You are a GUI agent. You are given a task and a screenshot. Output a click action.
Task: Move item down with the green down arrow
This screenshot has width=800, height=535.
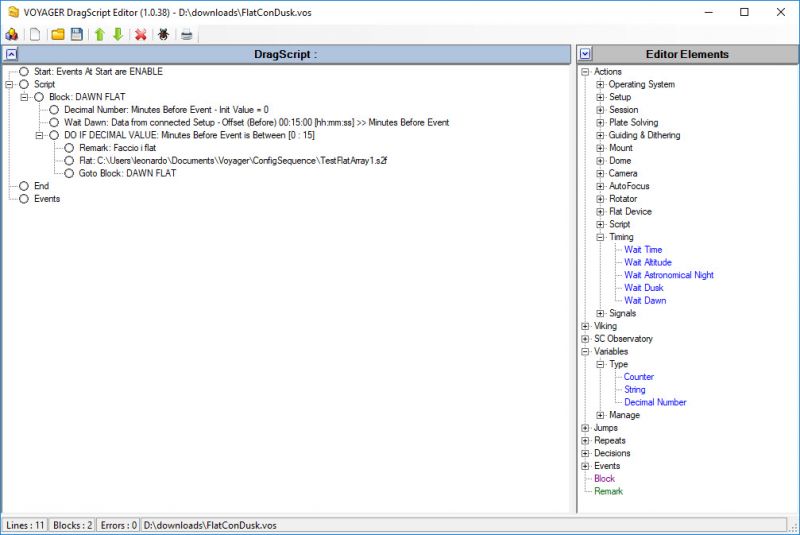point(118,34)
